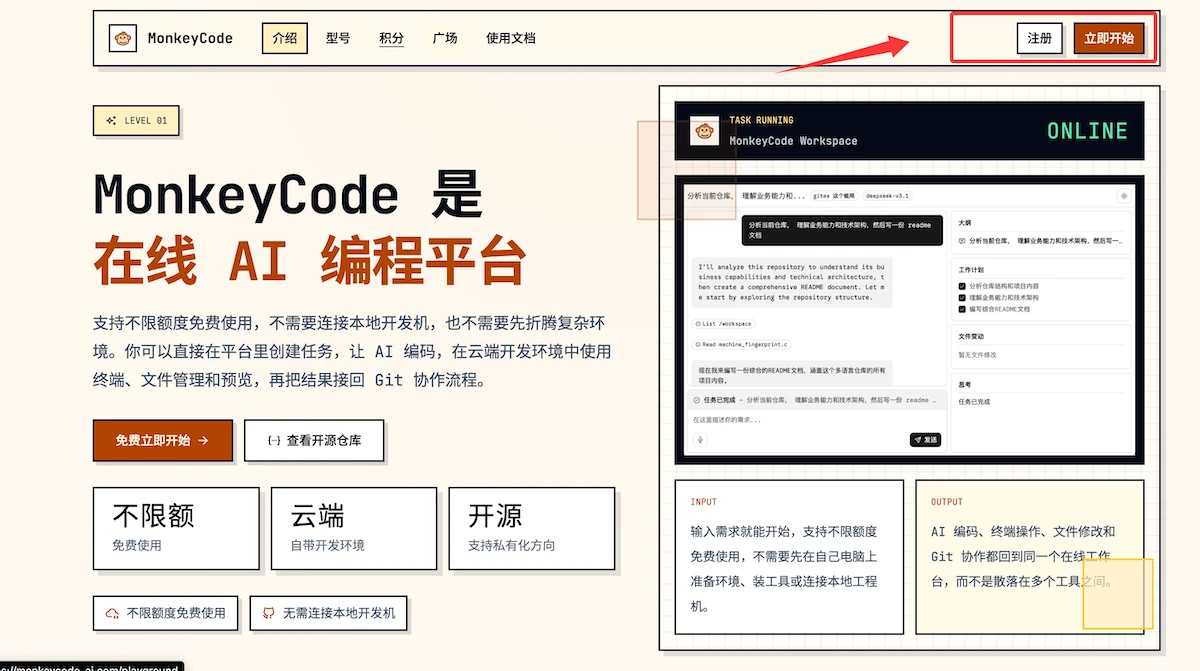The image size is (1200, 671).
Task: Click the INPUT info card
Action: point(789,557)
